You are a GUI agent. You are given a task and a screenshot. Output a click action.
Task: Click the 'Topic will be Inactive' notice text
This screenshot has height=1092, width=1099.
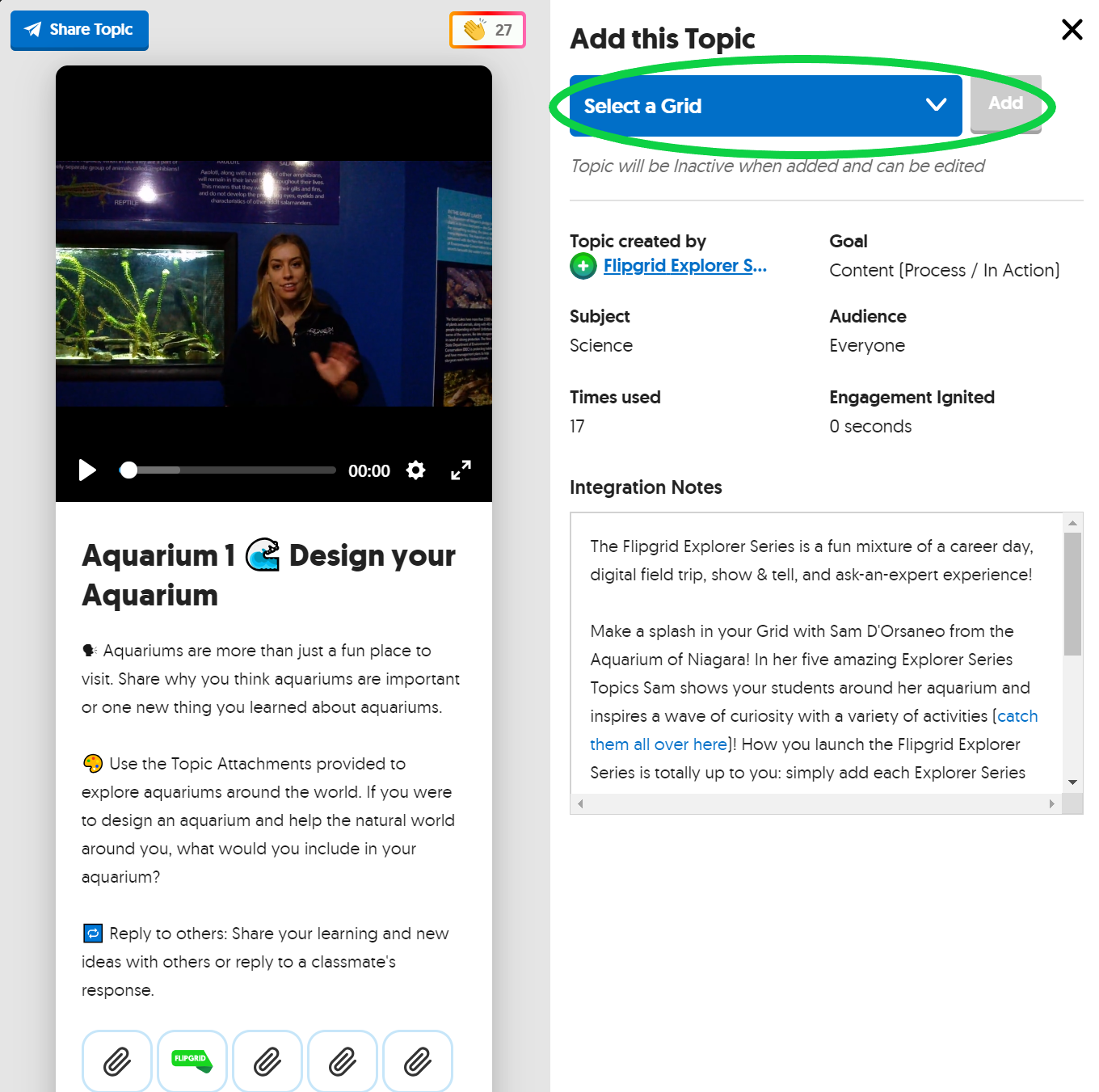tap(777, 166)
